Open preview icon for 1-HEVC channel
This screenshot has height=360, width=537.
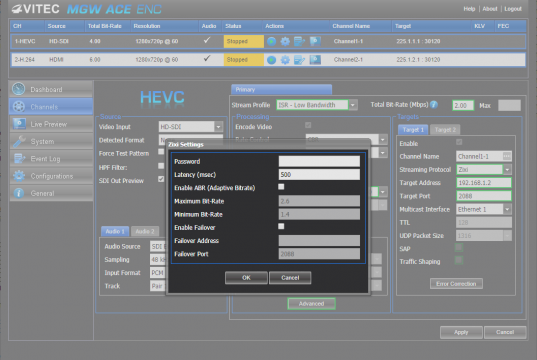coord(315,41)
